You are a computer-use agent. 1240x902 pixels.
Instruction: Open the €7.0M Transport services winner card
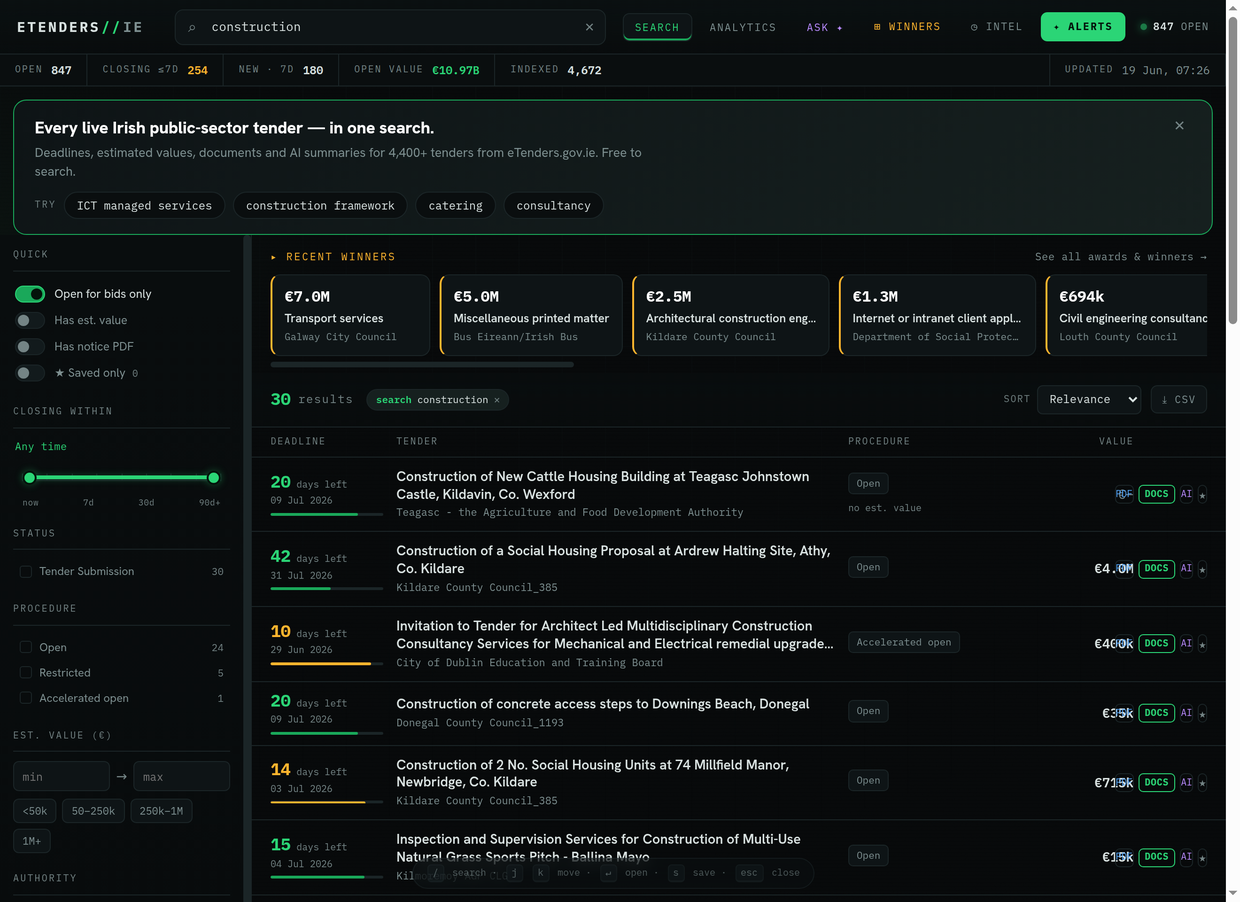(x=350, y=315)
